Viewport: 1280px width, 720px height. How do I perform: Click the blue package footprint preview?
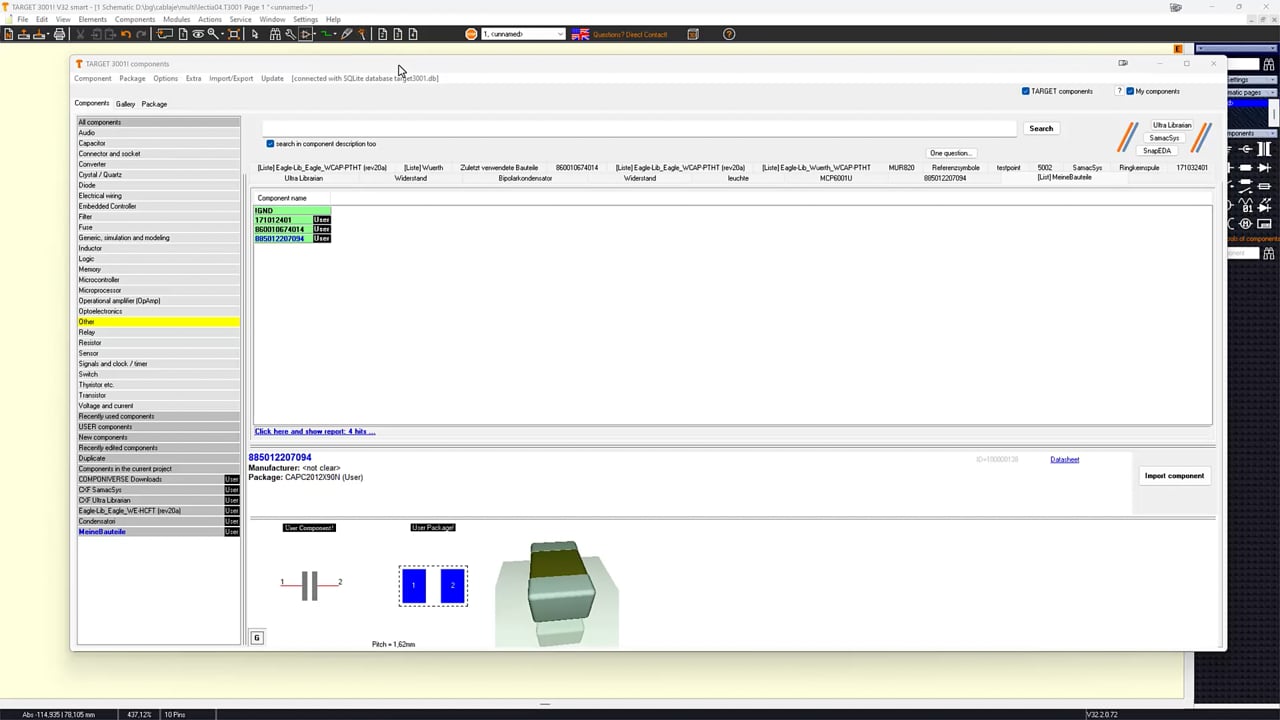tap(433, 586)
